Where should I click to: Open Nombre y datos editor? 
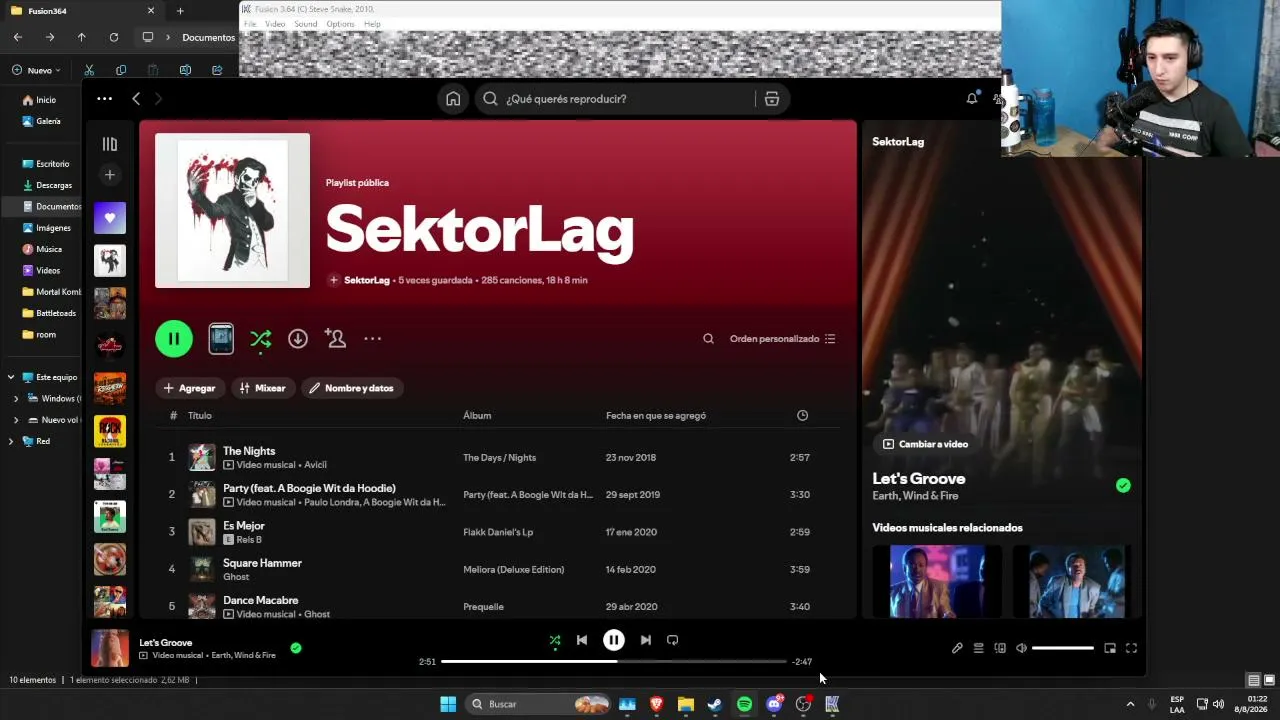tap(352, 388)
